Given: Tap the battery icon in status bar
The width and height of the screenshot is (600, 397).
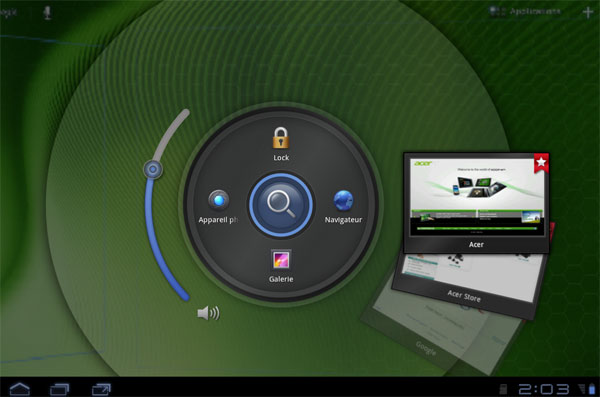Looking at the screenshot, I should point(592,389).
